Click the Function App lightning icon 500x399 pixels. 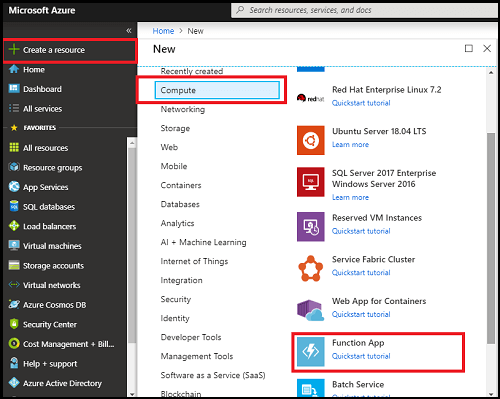[310, 351]
